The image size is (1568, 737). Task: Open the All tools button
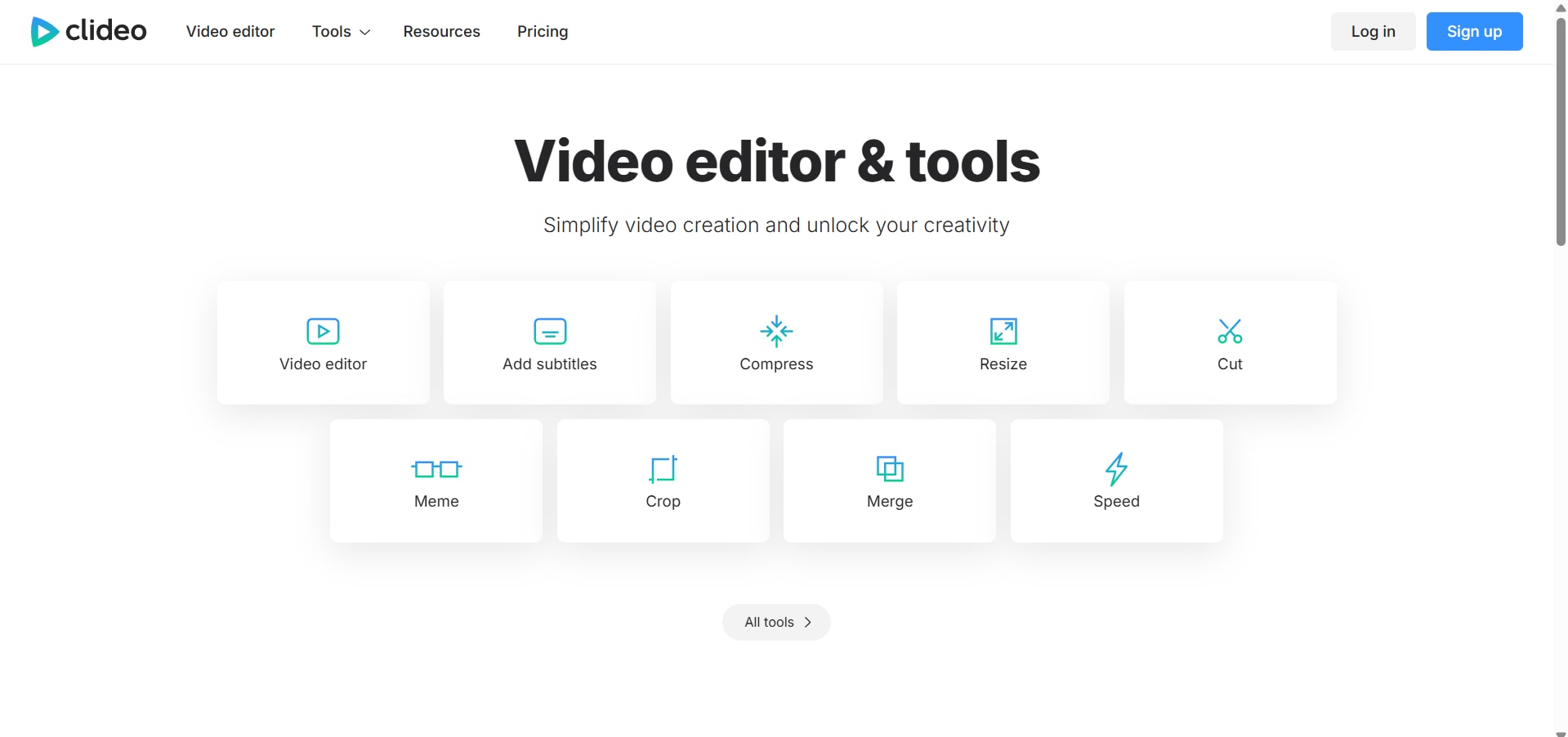coord(776,622)
